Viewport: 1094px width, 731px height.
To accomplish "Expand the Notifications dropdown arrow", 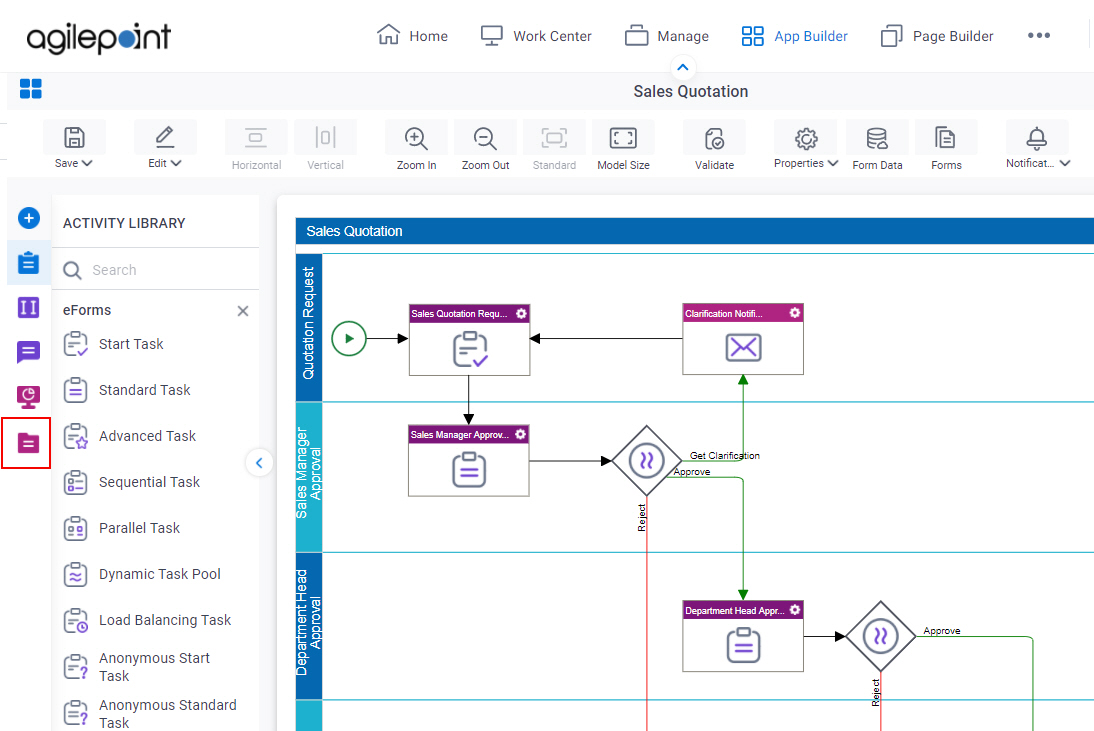I will (1065, 163).
